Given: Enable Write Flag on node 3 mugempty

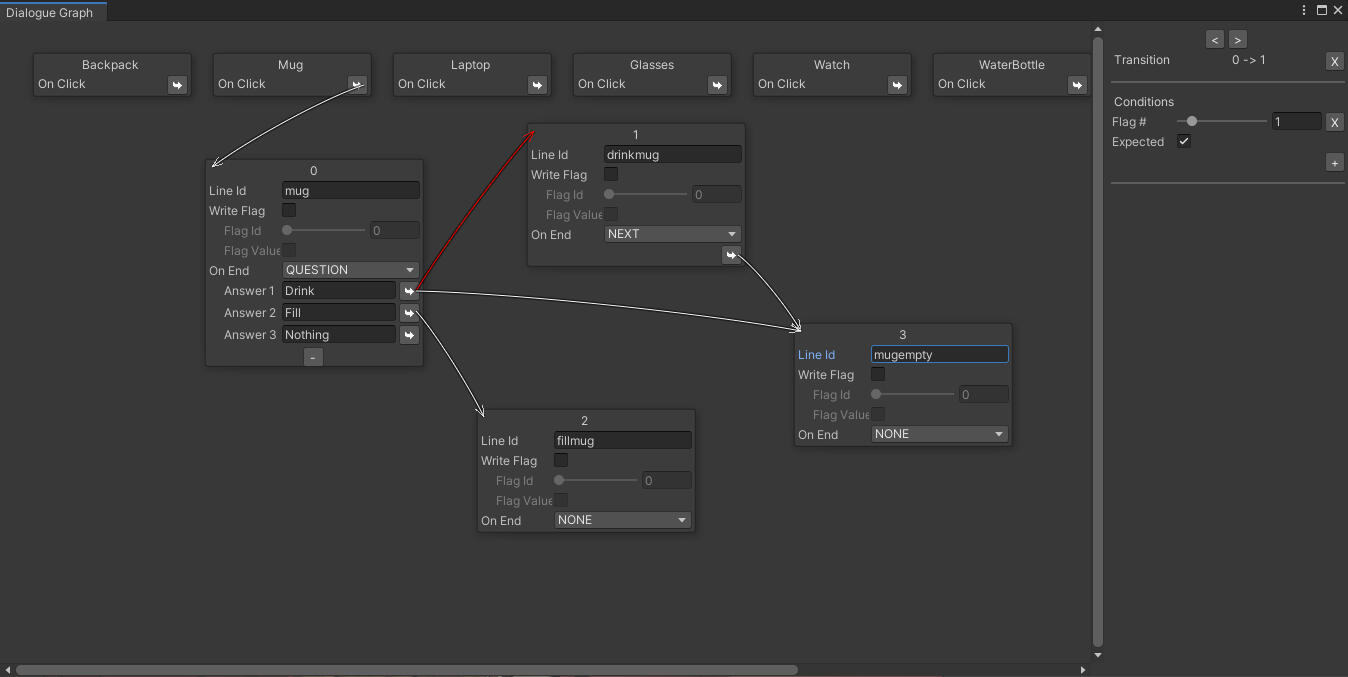Looking at the screenshot, I should click(878, 375).
